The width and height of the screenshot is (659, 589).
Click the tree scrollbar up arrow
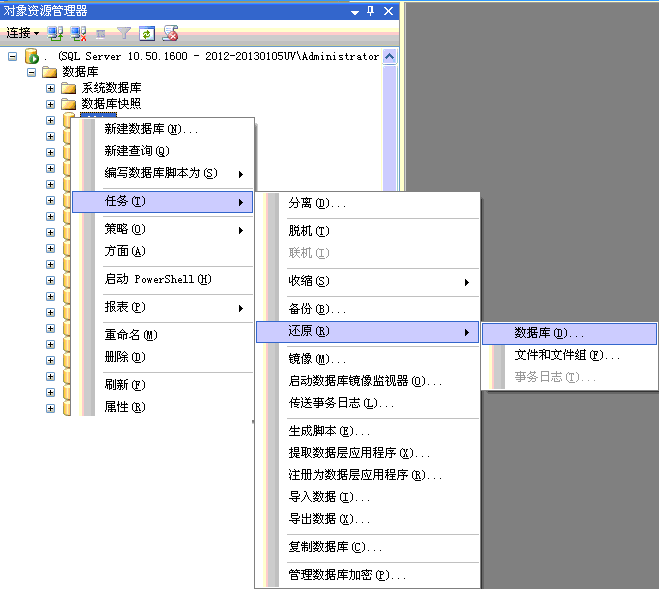389,57
